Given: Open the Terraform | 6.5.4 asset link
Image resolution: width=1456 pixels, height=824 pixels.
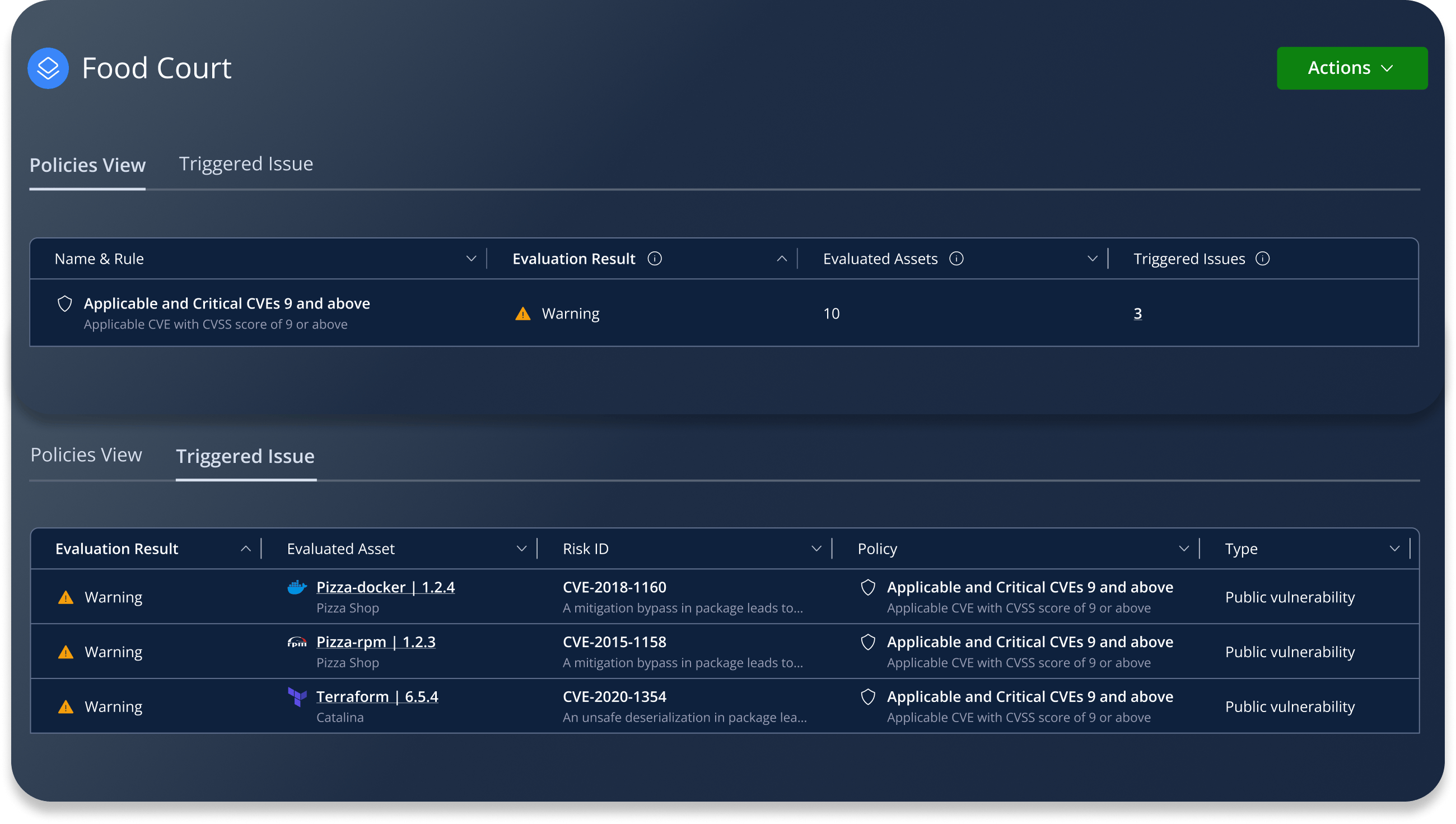Looking at the screenshot, I should (377, 697).
